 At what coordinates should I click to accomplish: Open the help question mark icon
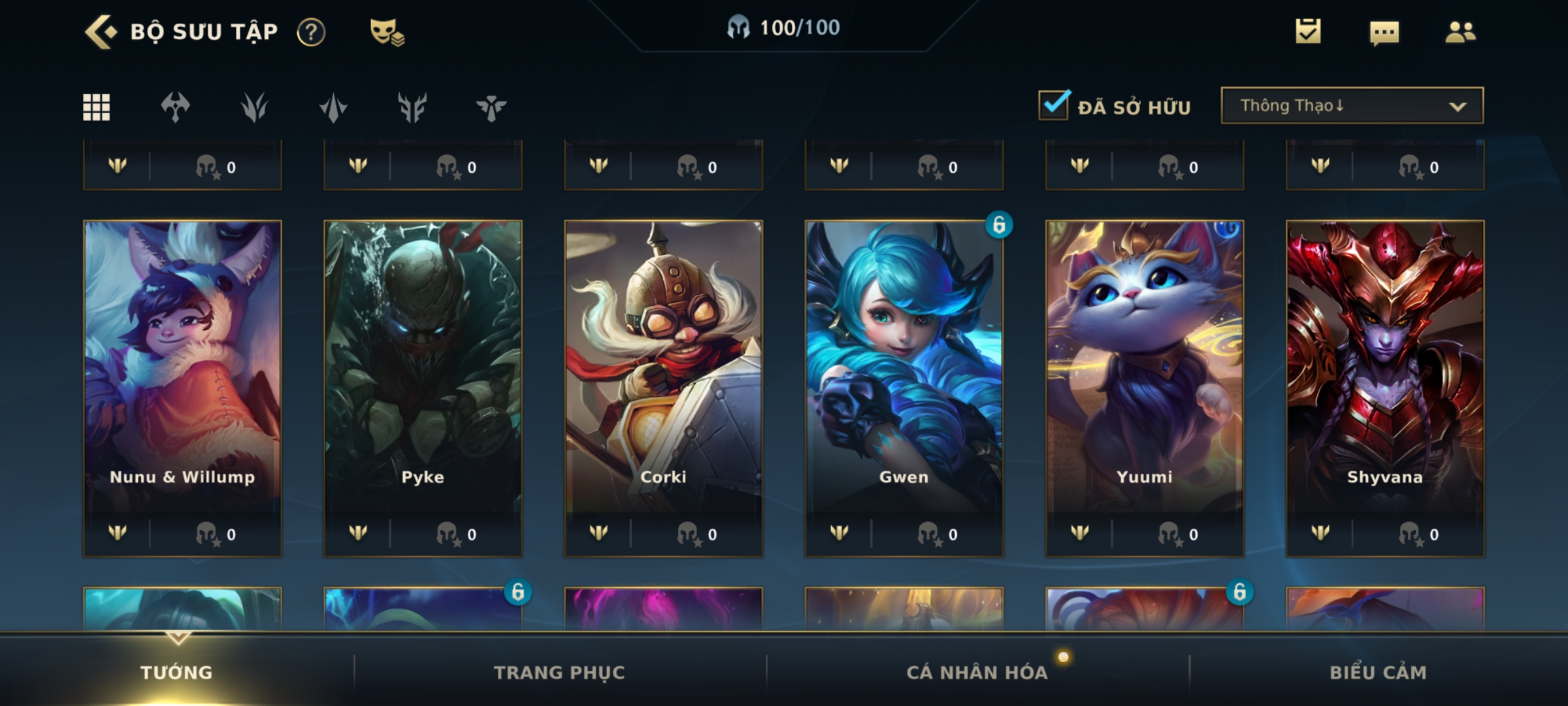[311, 32]
